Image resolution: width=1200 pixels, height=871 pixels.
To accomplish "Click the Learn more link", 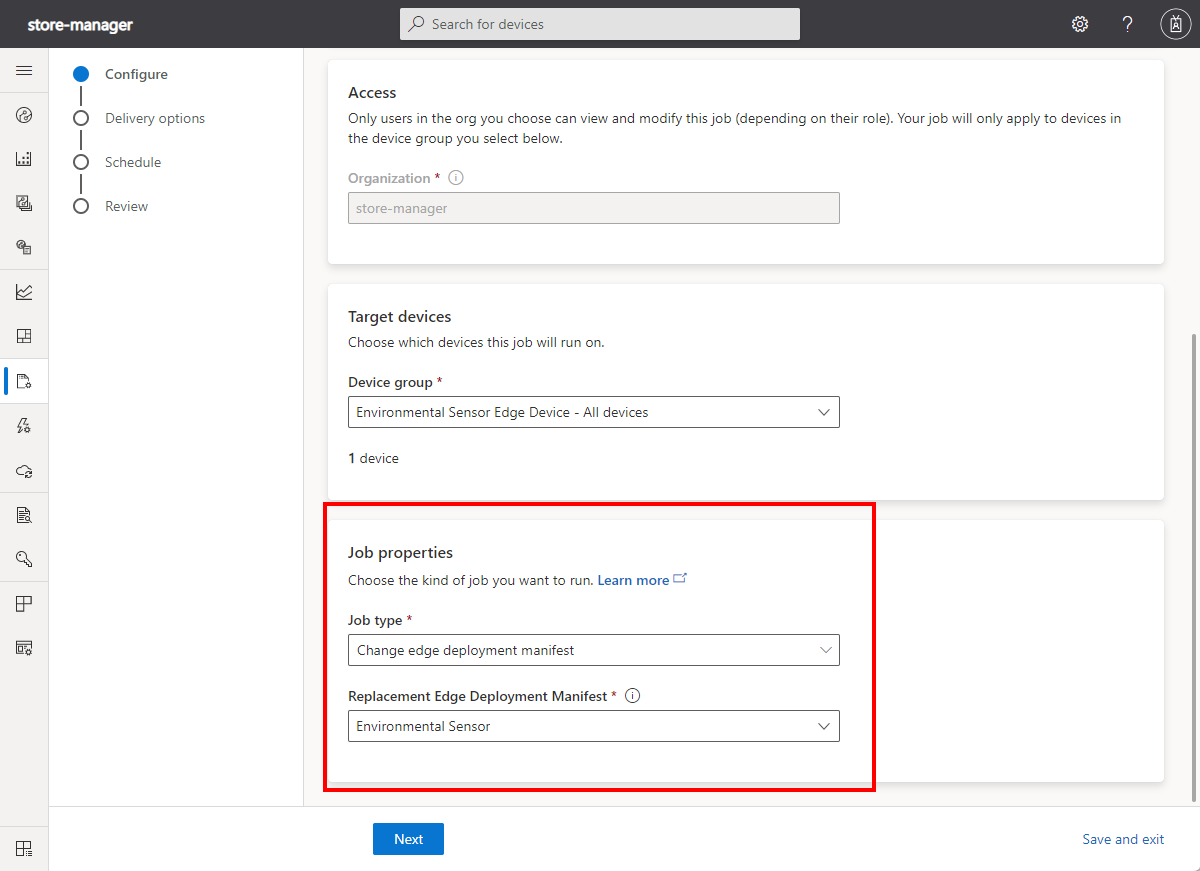I will 634,579.
